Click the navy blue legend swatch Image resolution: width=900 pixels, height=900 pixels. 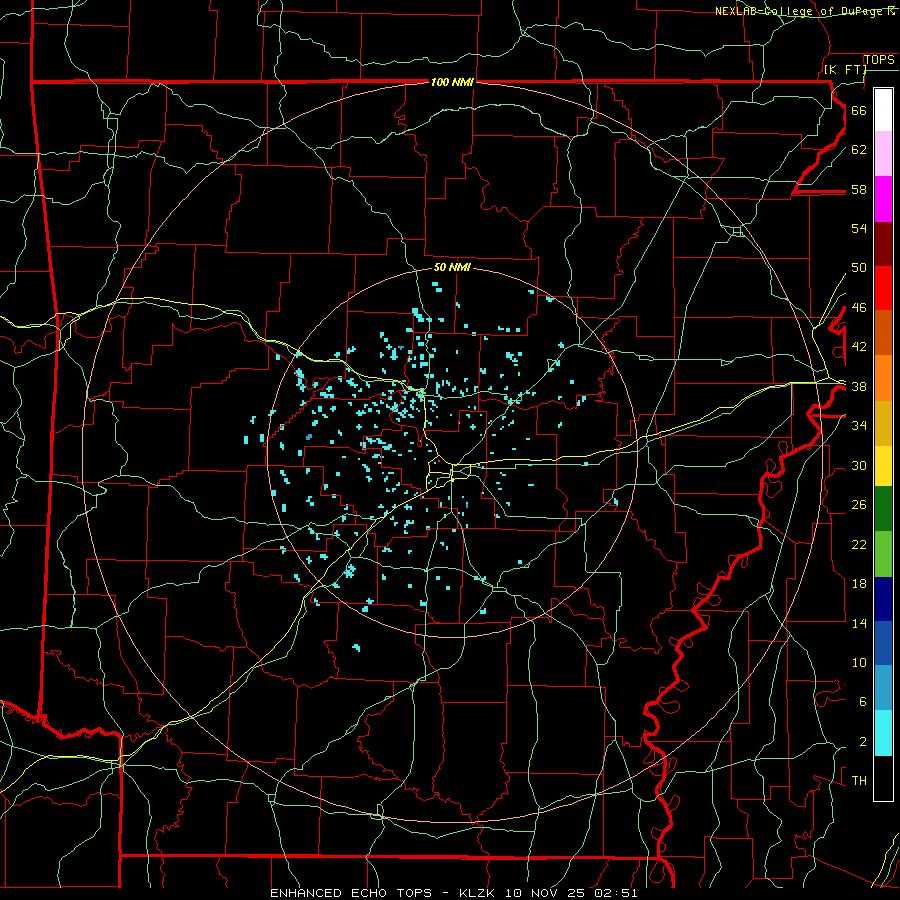[x=883, y=599]
